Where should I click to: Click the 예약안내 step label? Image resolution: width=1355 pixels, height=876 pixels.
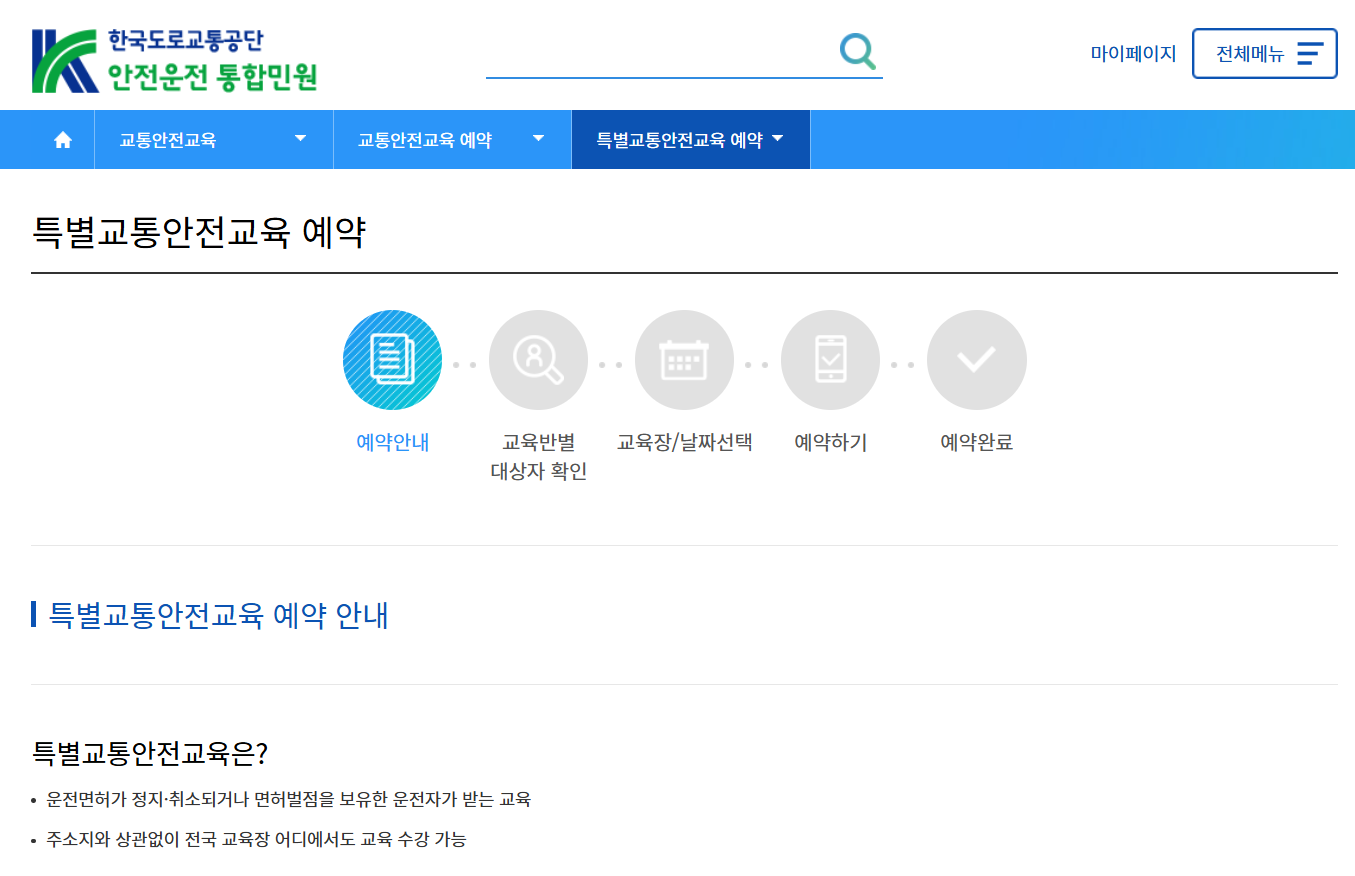392,442
